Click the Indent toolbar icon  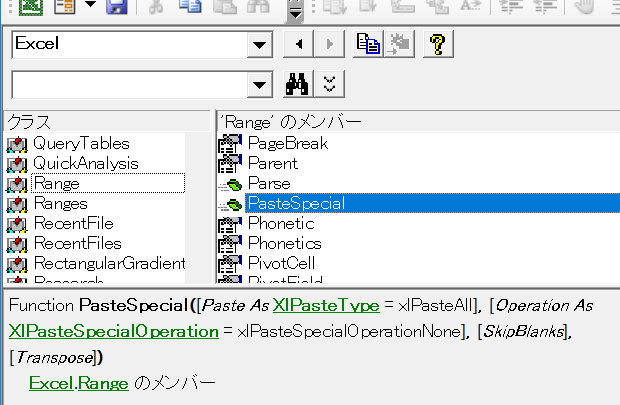511,6
